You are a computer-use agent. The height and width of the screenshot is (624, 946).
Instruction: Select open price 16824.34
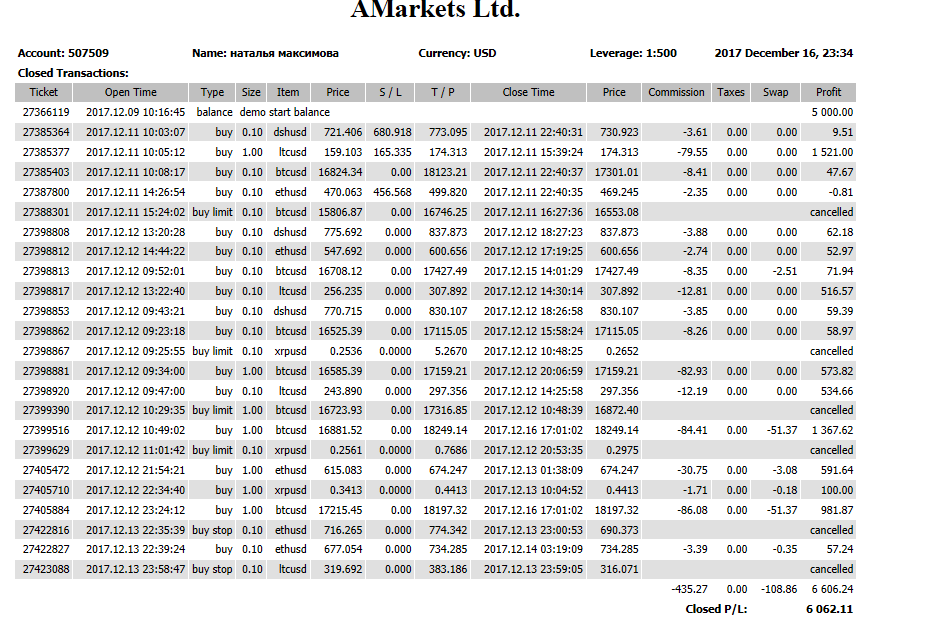tap(340, 172)
